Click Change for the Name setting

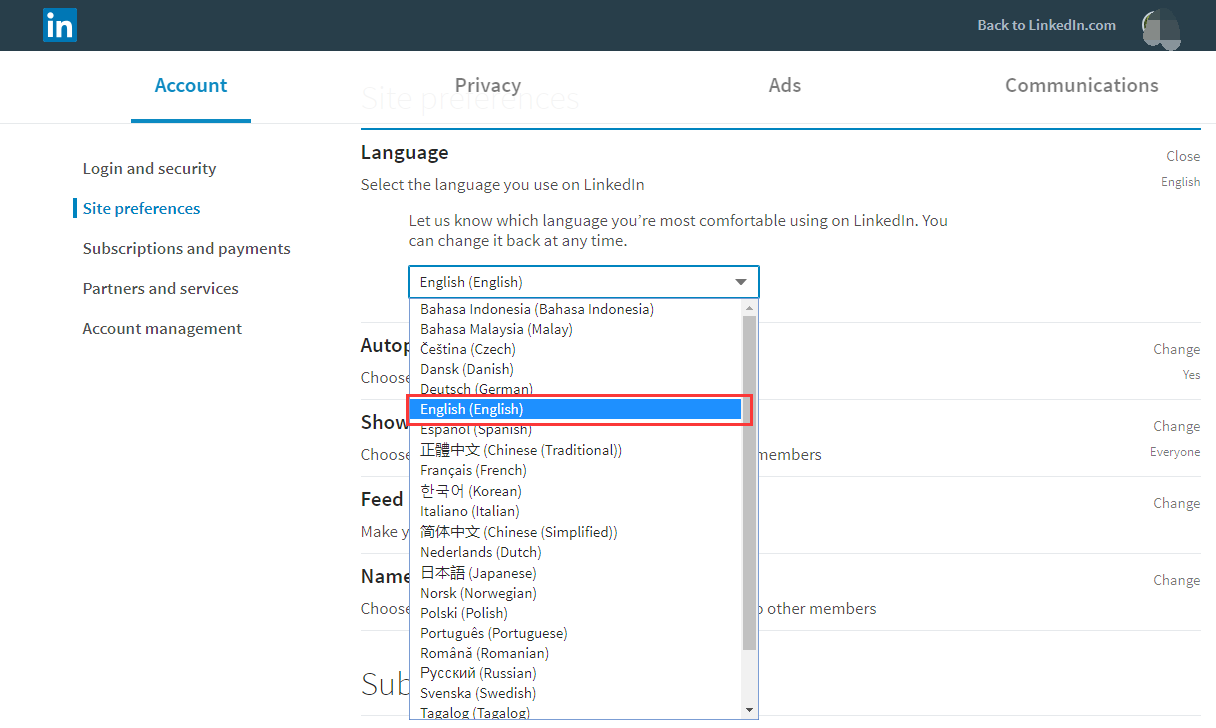click(1176, 580)
